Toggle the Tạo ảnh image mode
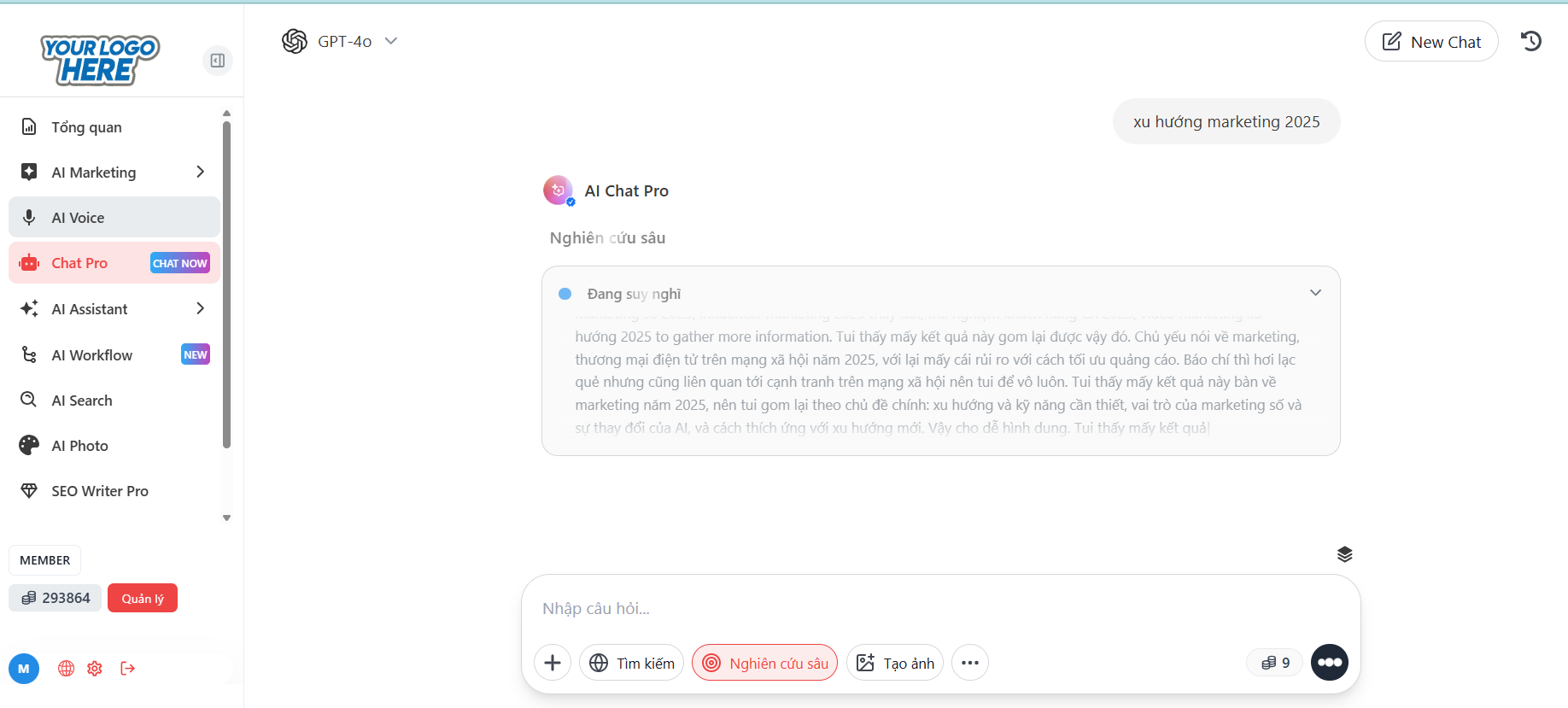 (x=895, y=663)
